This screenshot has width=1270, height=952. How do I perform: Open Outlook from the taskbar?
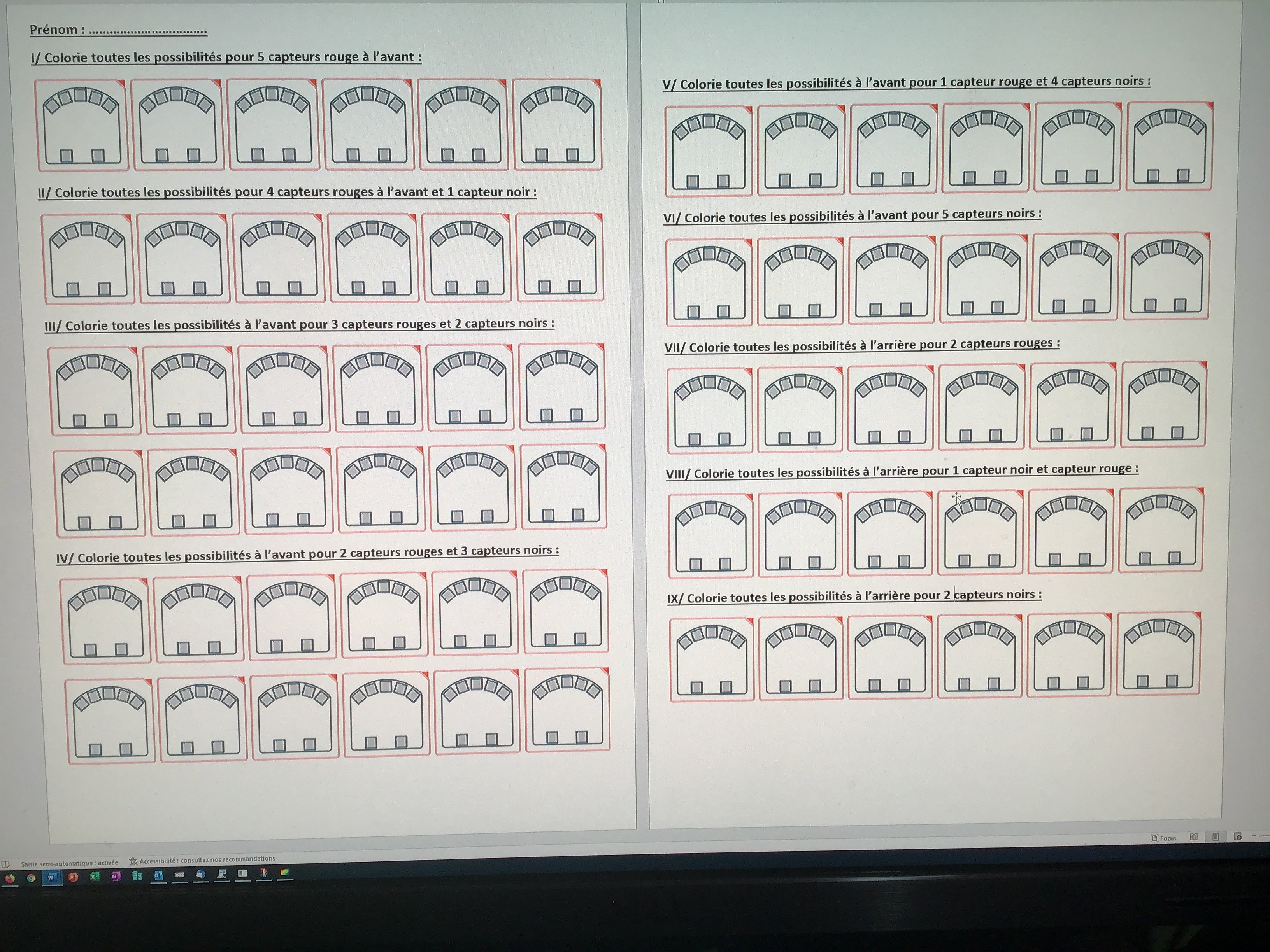[158, 875]
